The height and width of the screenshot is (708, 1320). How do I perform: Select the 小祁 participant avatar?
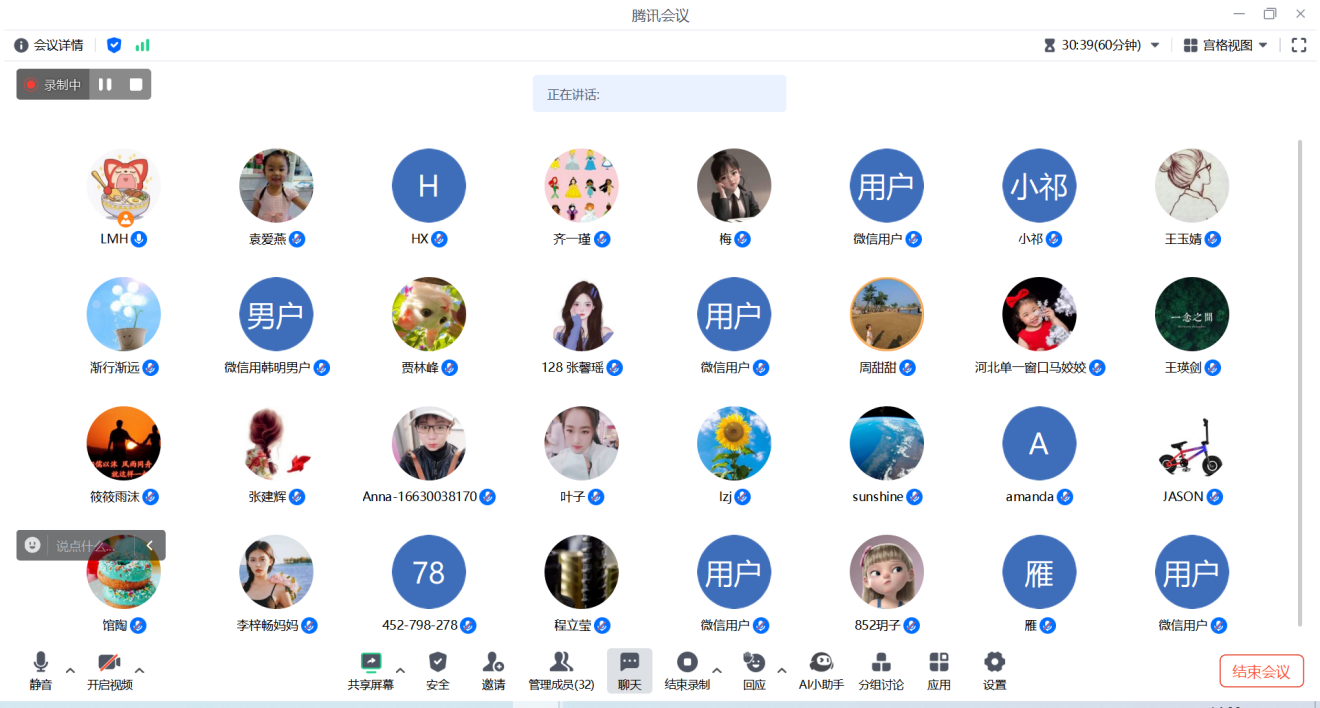pos(1039,186)
